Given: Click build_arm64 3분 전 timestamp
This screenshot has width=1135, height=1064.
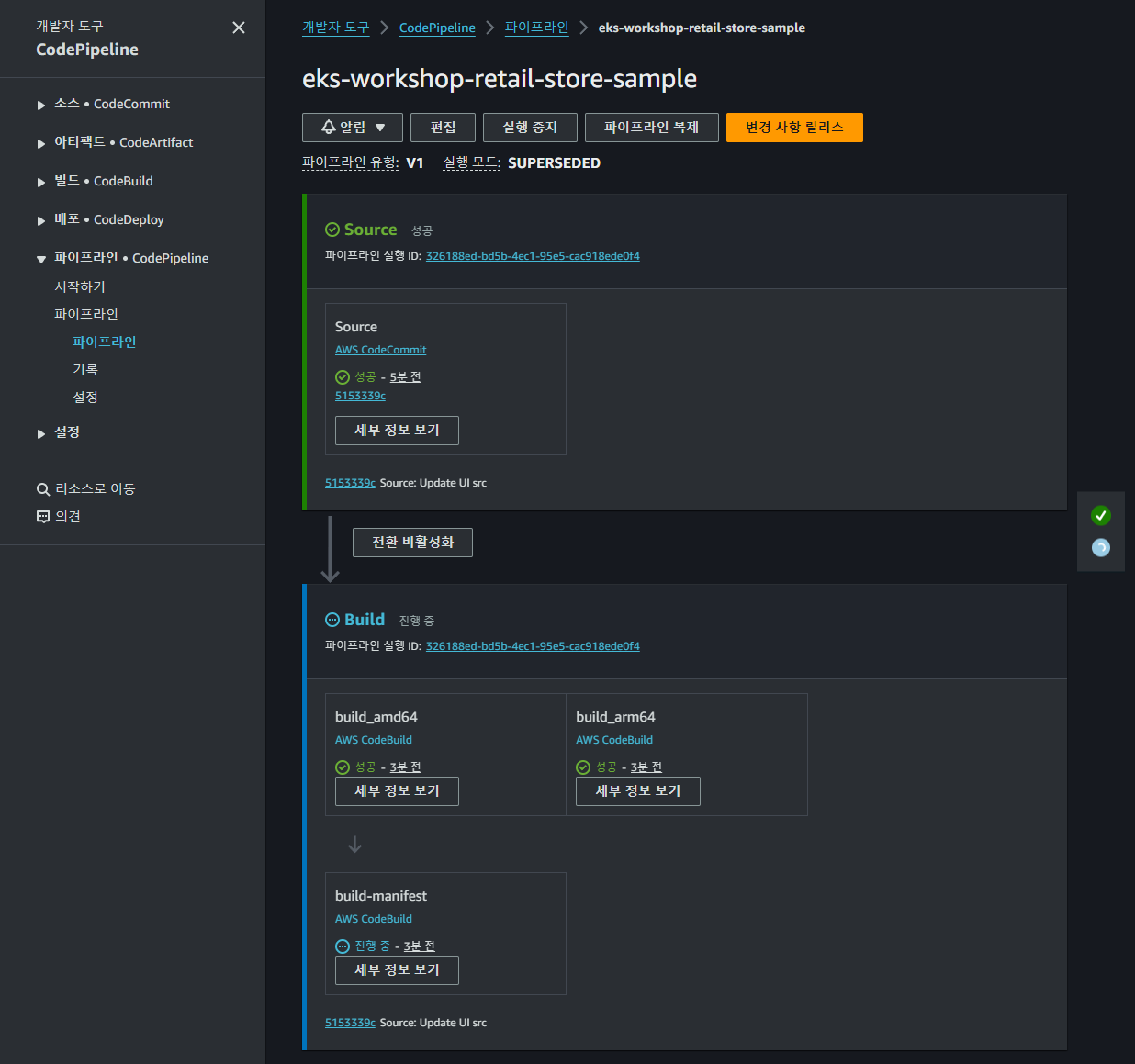Looking at the screenshot, I should click(x=646, y=767).
